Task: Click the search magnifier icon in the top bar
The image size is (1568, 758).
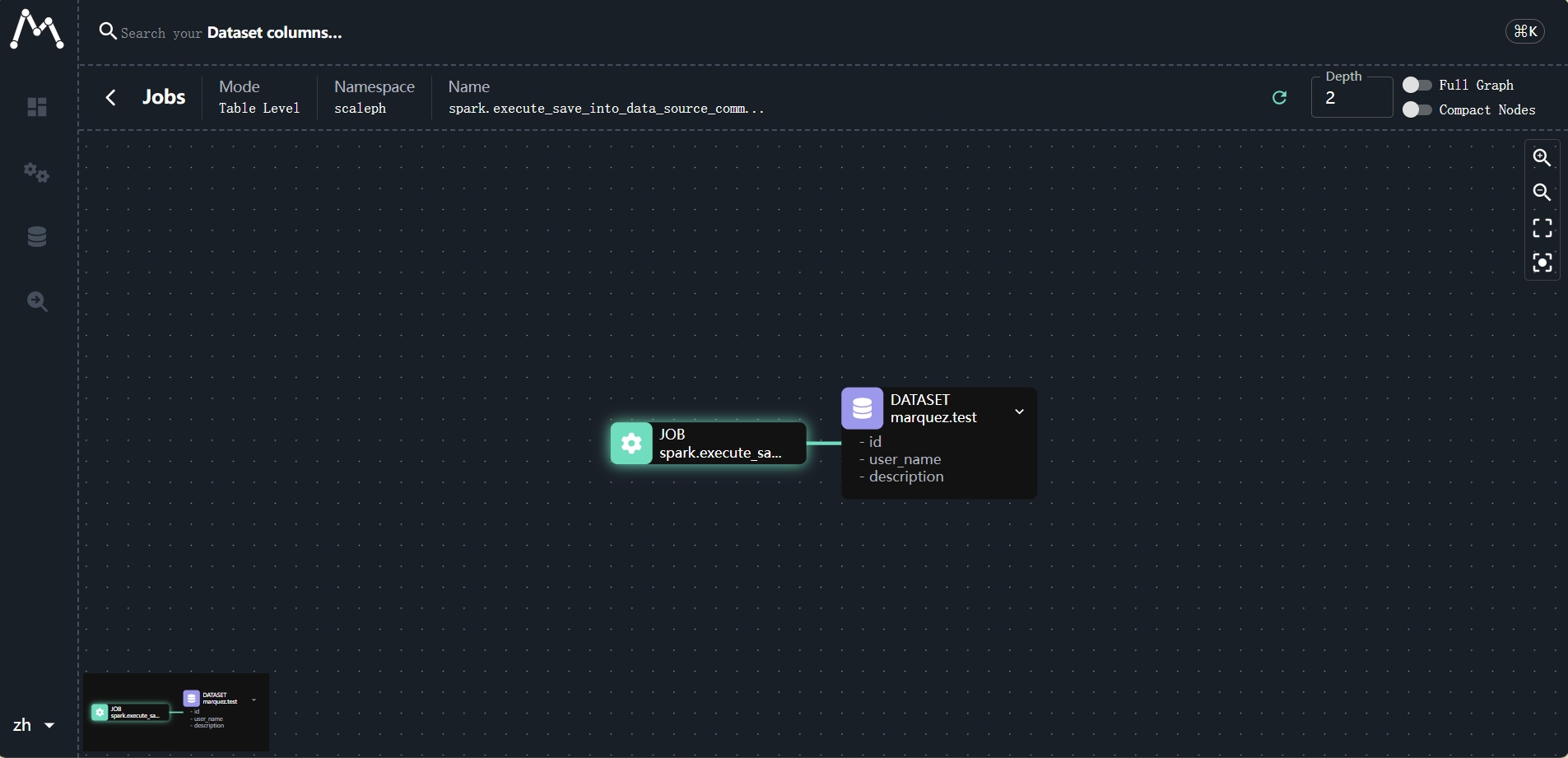Action: point(108,31)
